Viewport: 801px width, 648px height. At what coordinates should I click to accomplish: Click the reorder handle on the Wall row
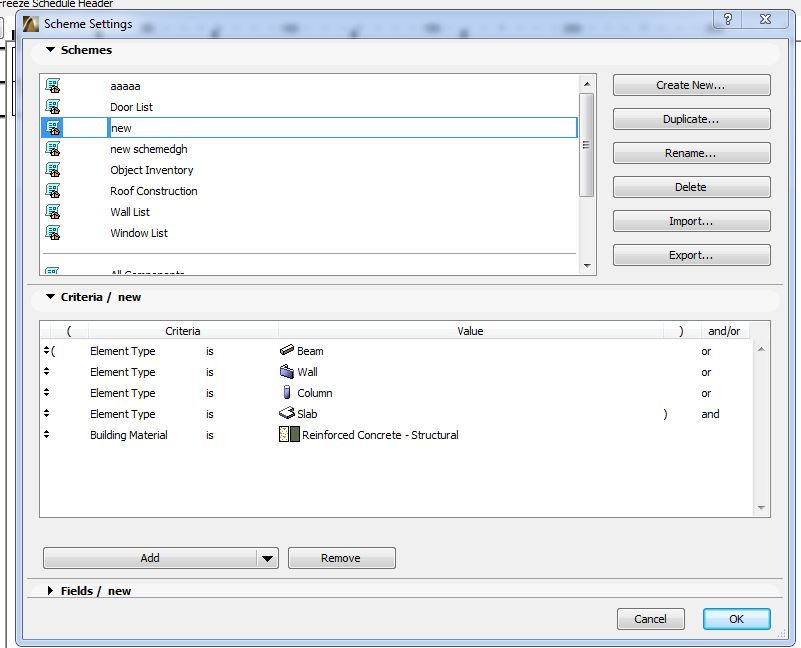46,372
